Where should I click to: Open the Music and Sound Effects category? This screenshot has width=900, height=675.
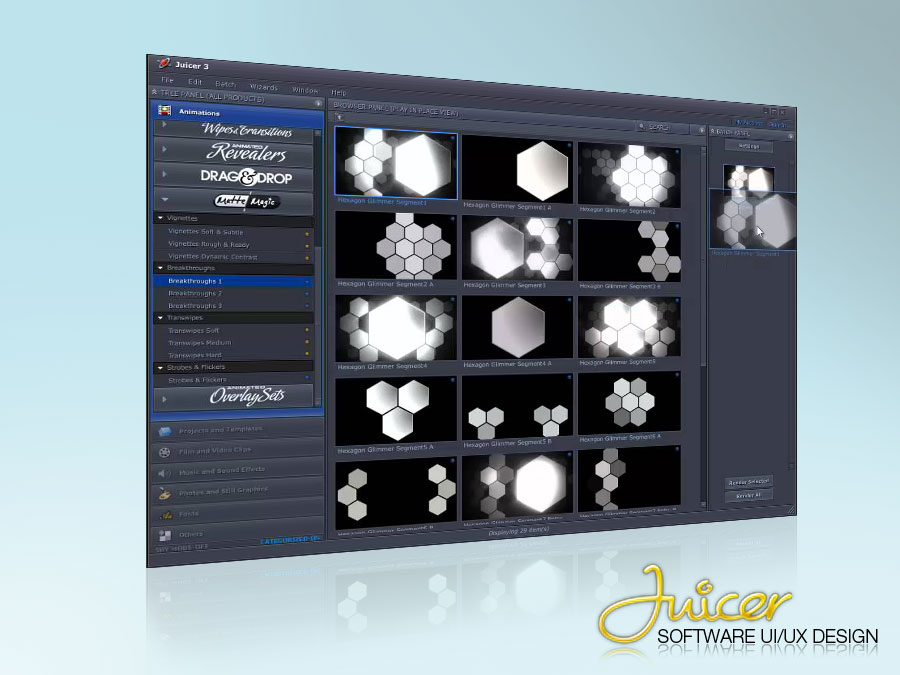point(238,472)
